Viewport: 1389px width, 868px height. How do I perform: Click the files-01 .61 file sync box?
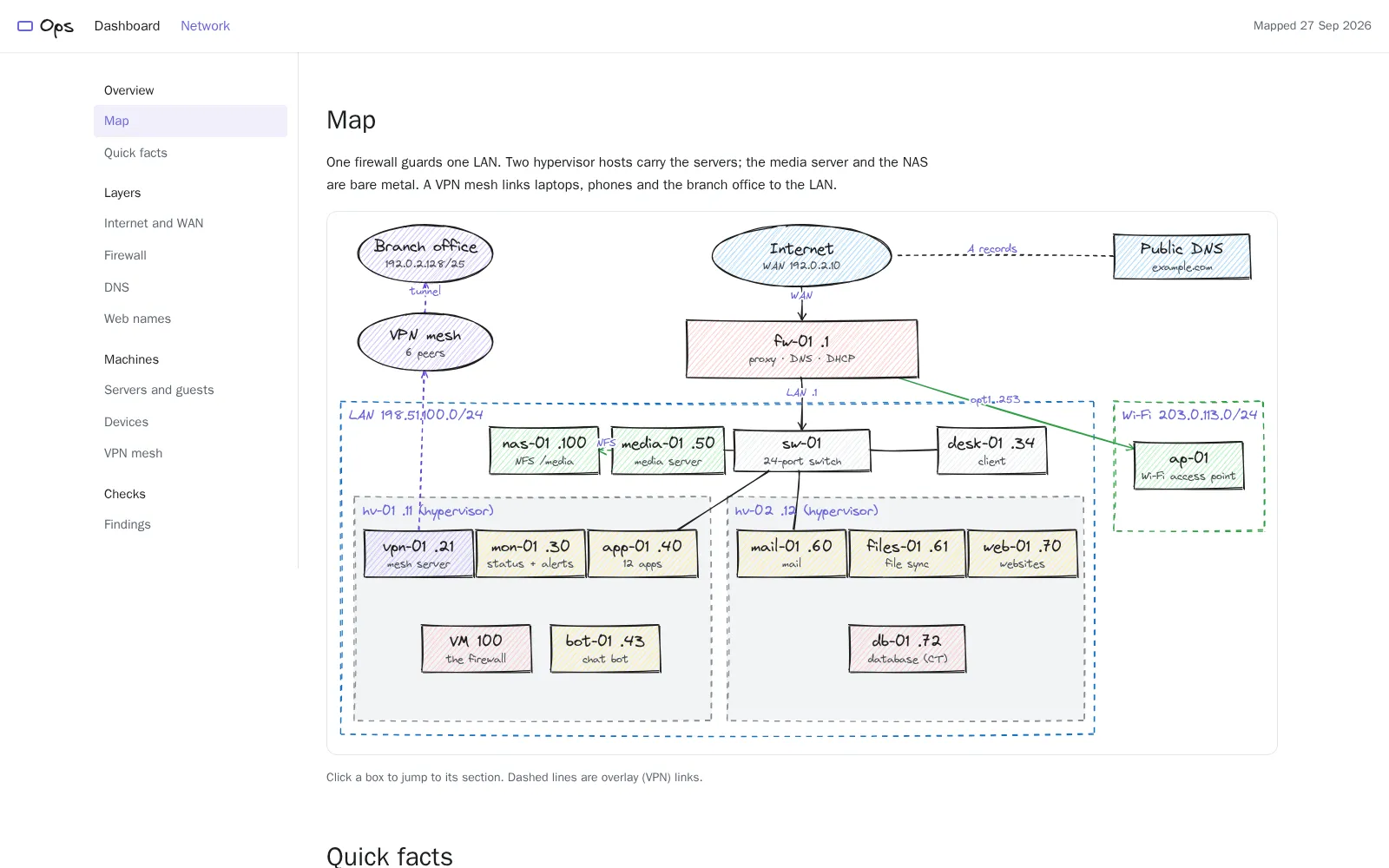click(907, 554)
